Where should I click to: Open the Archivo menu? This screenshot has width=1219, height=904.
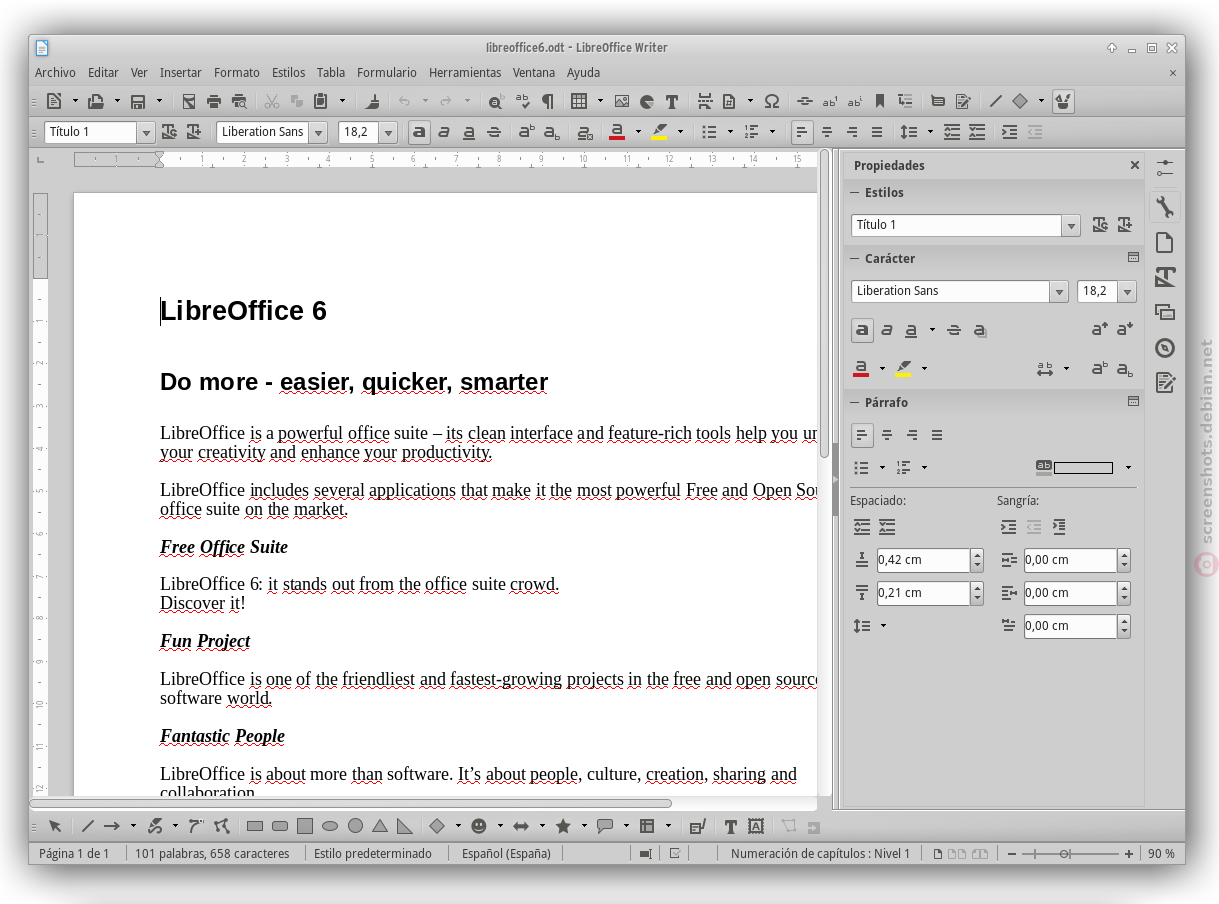[x=55, y=73]
